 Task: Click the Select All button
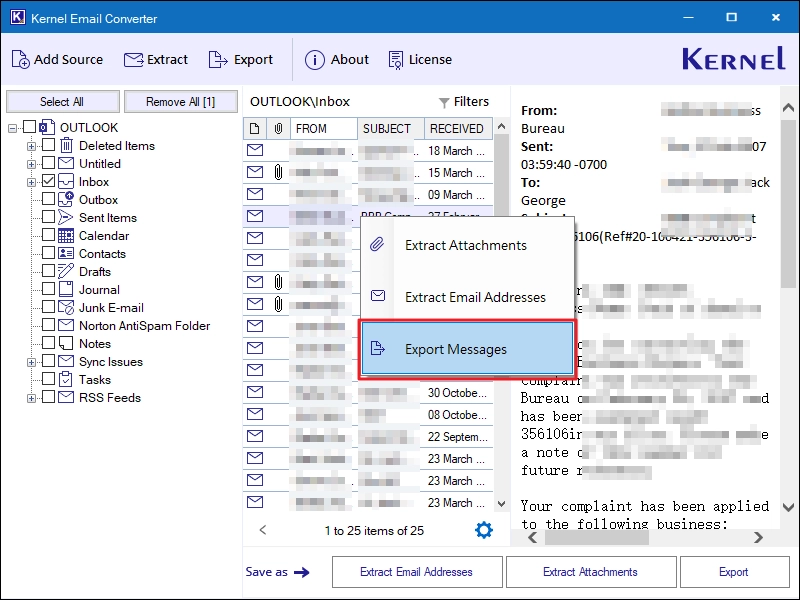pyautogui.click(x=63, y=102)
